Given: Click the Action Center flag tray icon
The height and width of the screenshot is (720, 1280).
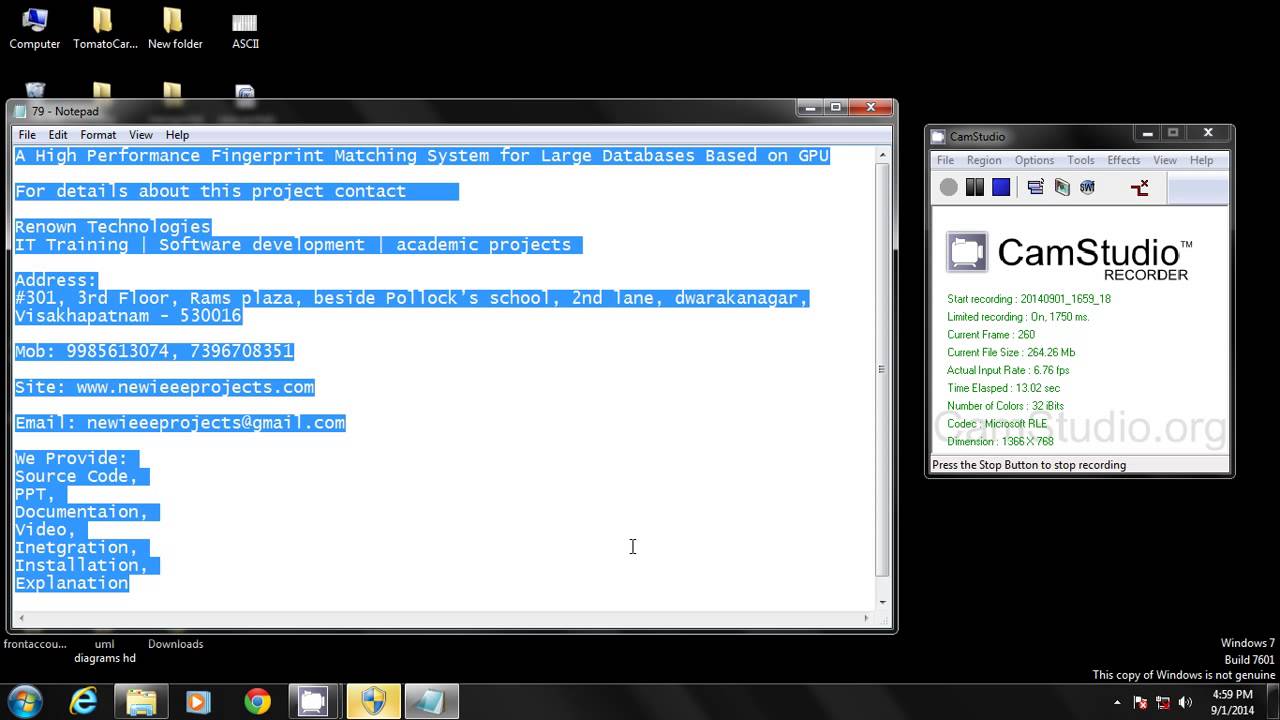Looking at the screenshot, I should click(x=1141, y=702).
